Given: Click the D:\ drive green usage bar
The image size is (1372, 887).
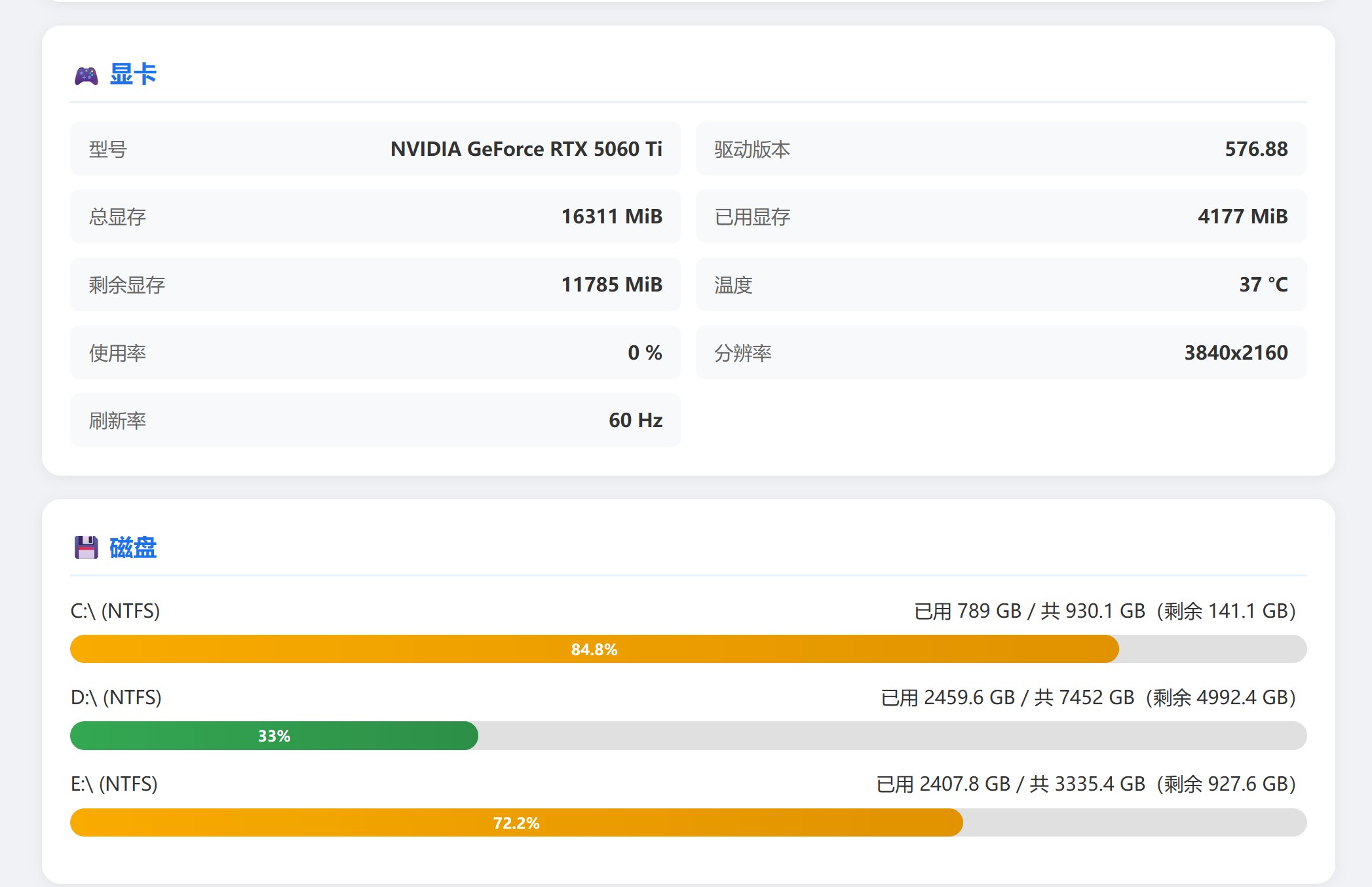Looking at the screenshot, I should coord(393,736).
